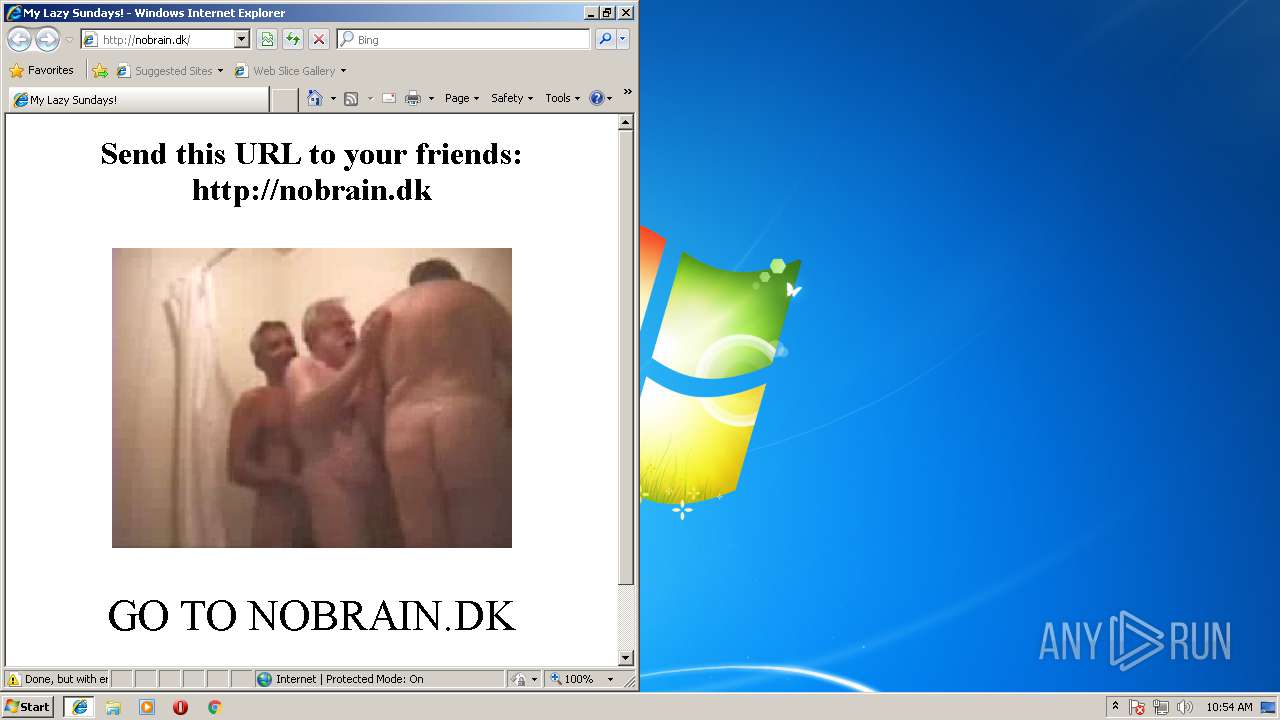The height and width of the screenshot is (720, 1280).
Task: Click the vertical scrollbar thumb
Action: coord(626,358)
